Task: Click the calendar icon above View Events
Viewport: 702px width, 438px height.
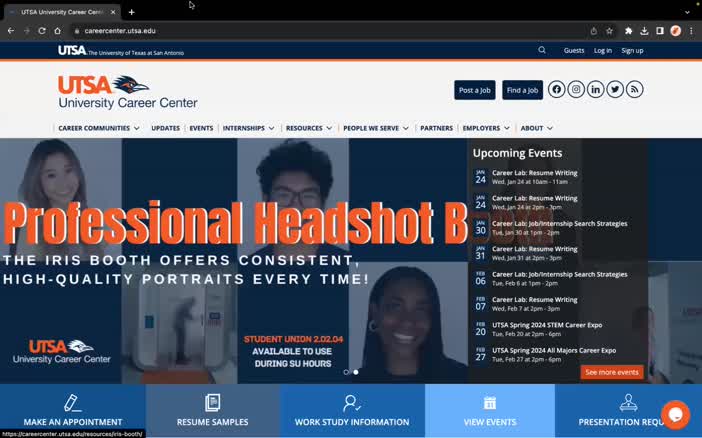Action: tap(490, 403)
